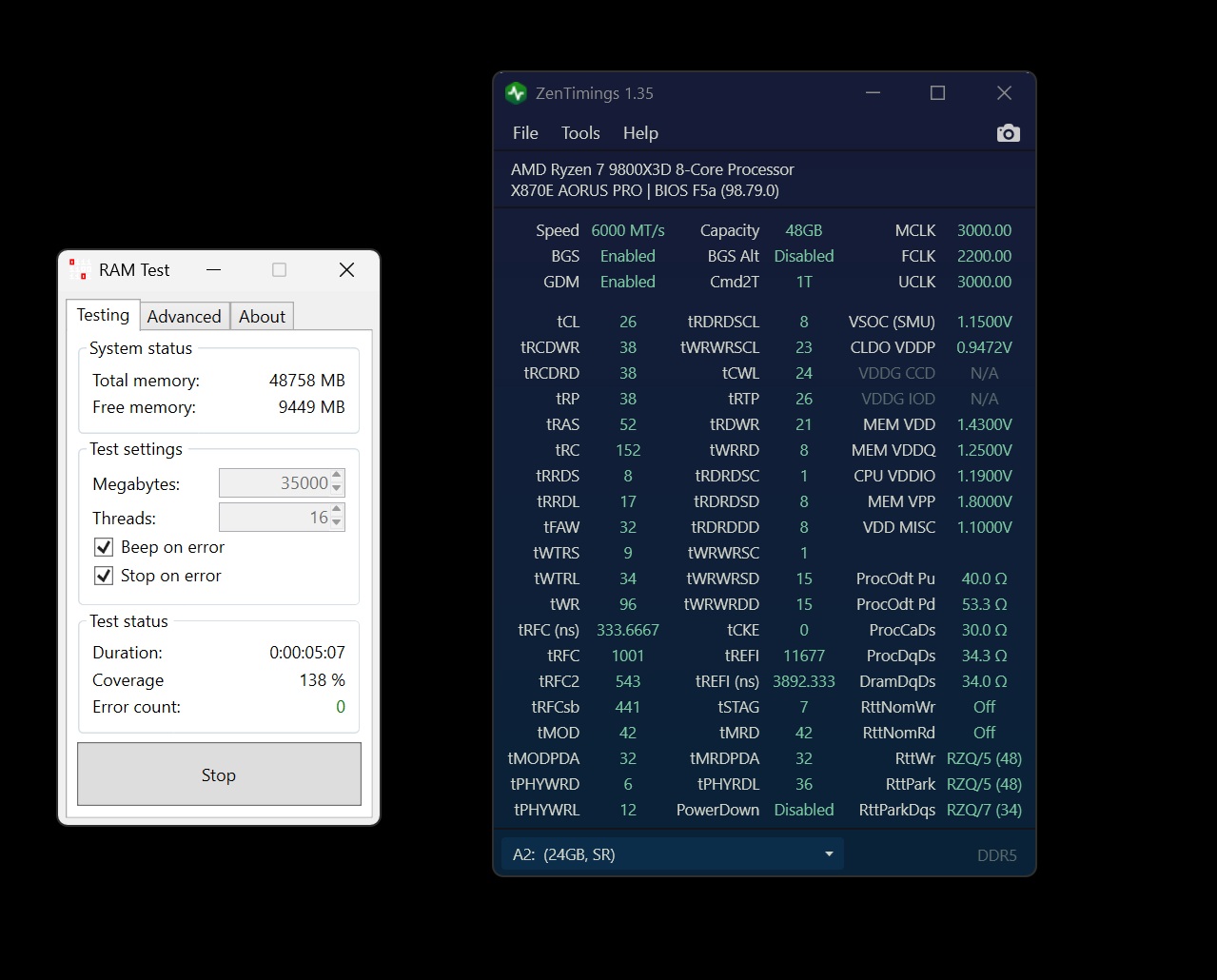Click the PowerDown Disabled value

click(804, 810)
